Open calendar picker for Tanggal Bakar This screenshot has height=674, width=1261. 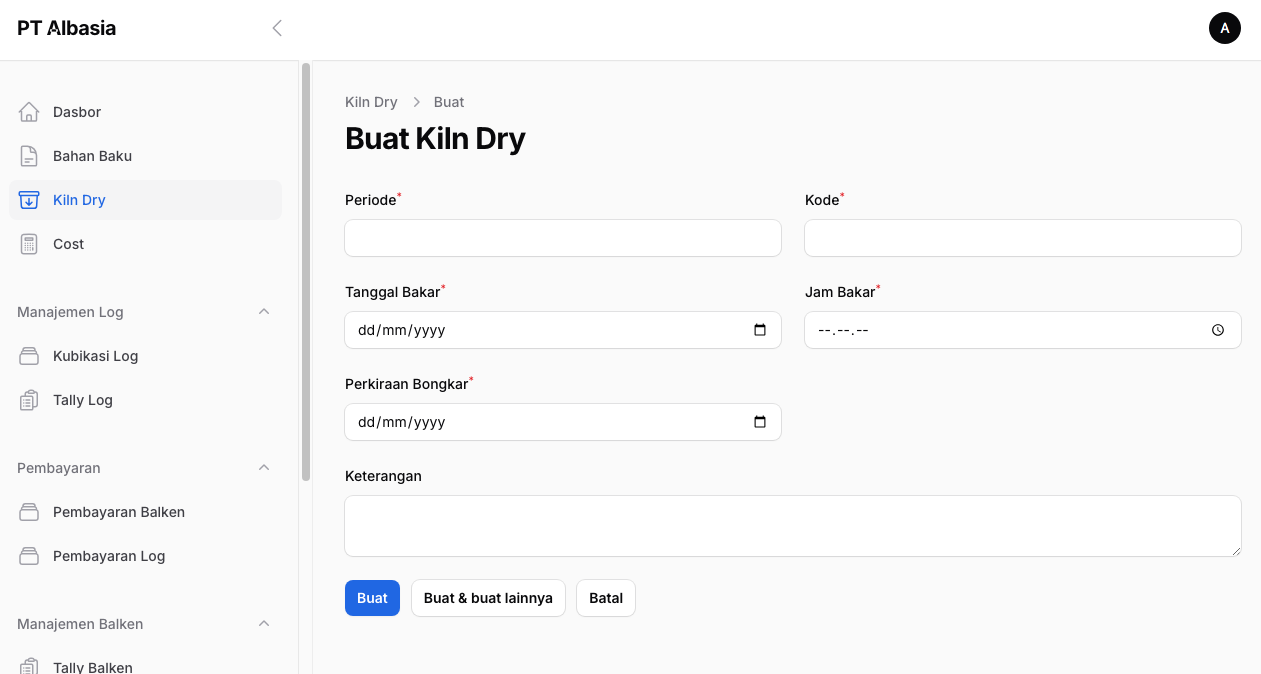tap(760, 330)
